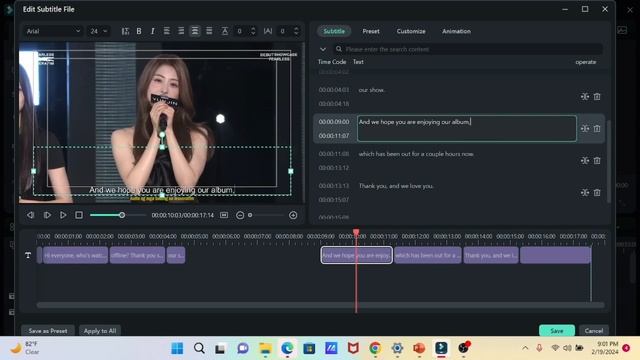Open File Explorer from the taskbar
Image resolution: width=640 pixels, height=360 pixels.
265,348
